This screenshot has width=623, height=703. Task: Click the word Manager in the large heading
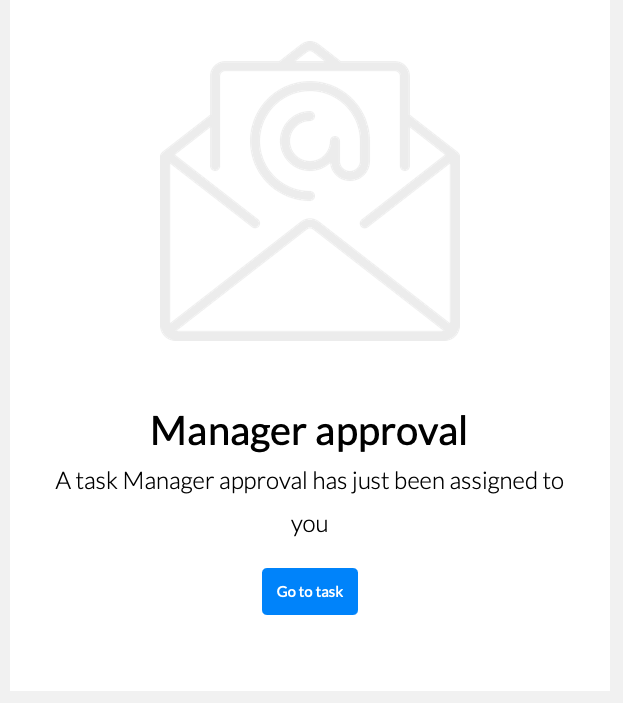point(229,431)
